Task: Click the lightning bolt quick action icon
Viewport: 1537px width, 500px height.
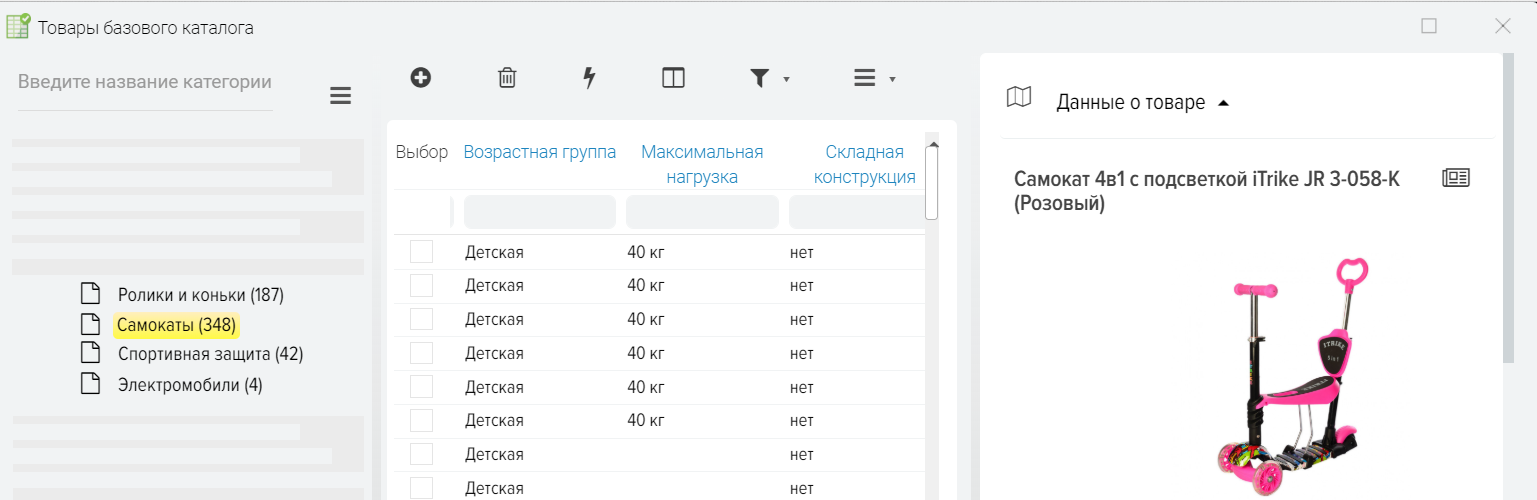Action: [x=589, y=78]
